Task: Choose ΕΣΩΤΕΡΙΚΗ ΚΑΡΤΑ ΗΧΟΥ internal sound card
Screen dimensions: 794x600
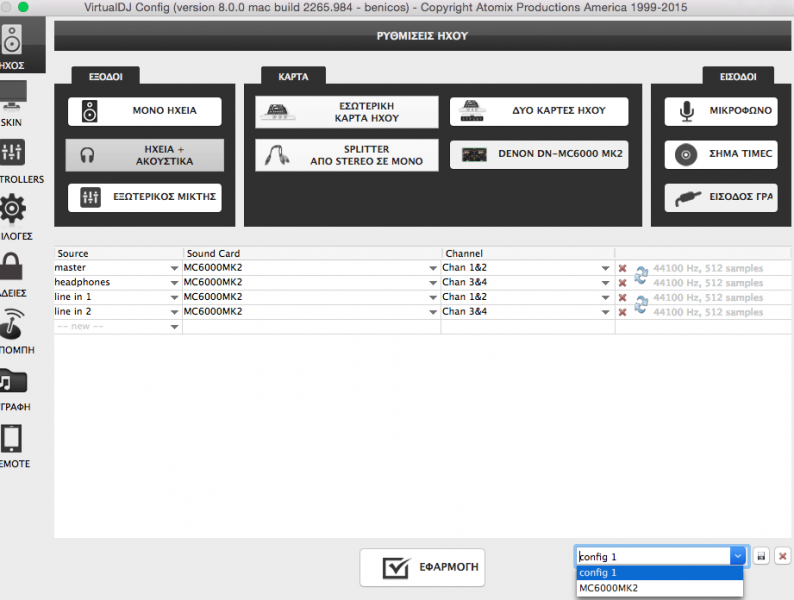Action: tap(347, 112)
